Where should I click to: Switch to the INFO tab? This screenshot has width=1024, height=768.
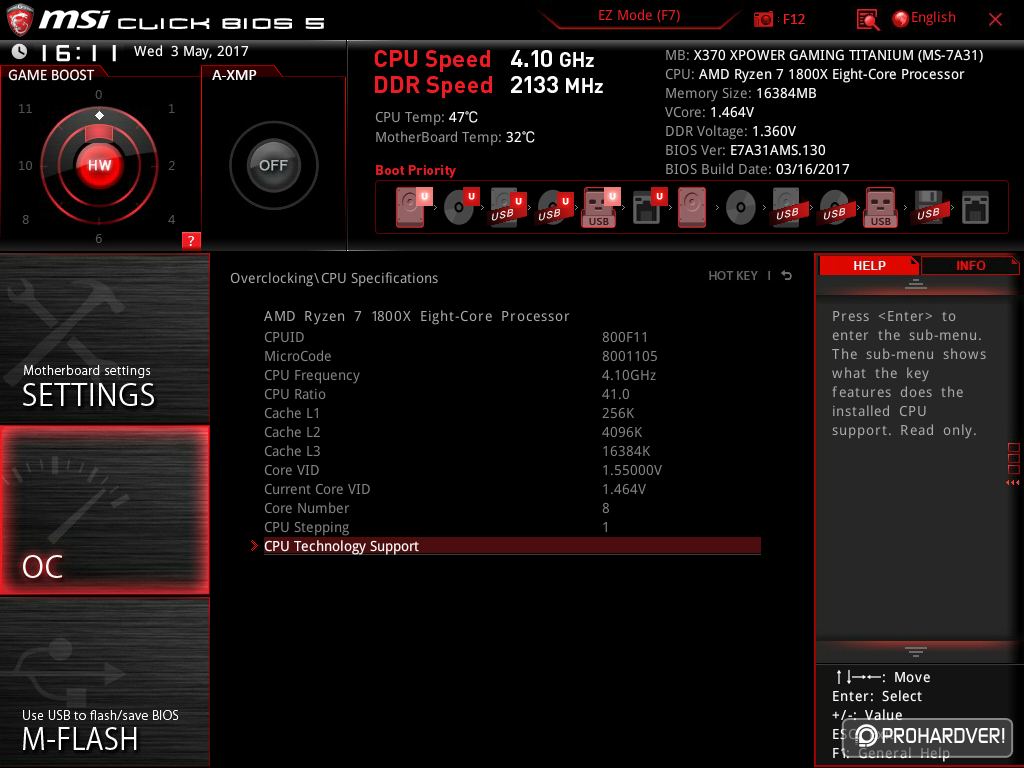970,265
